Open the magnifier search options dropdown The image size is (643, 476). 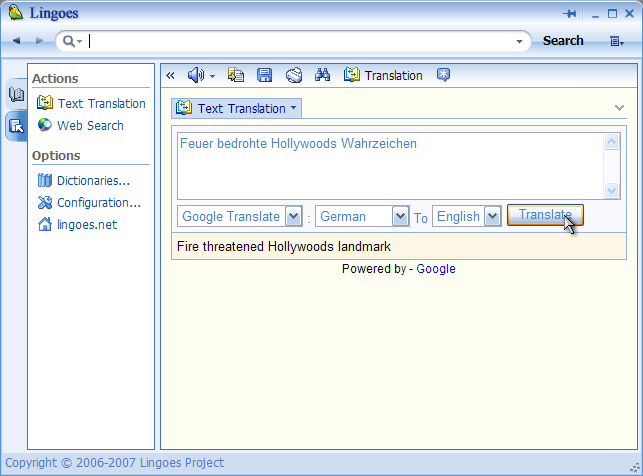tap(72, 41)
